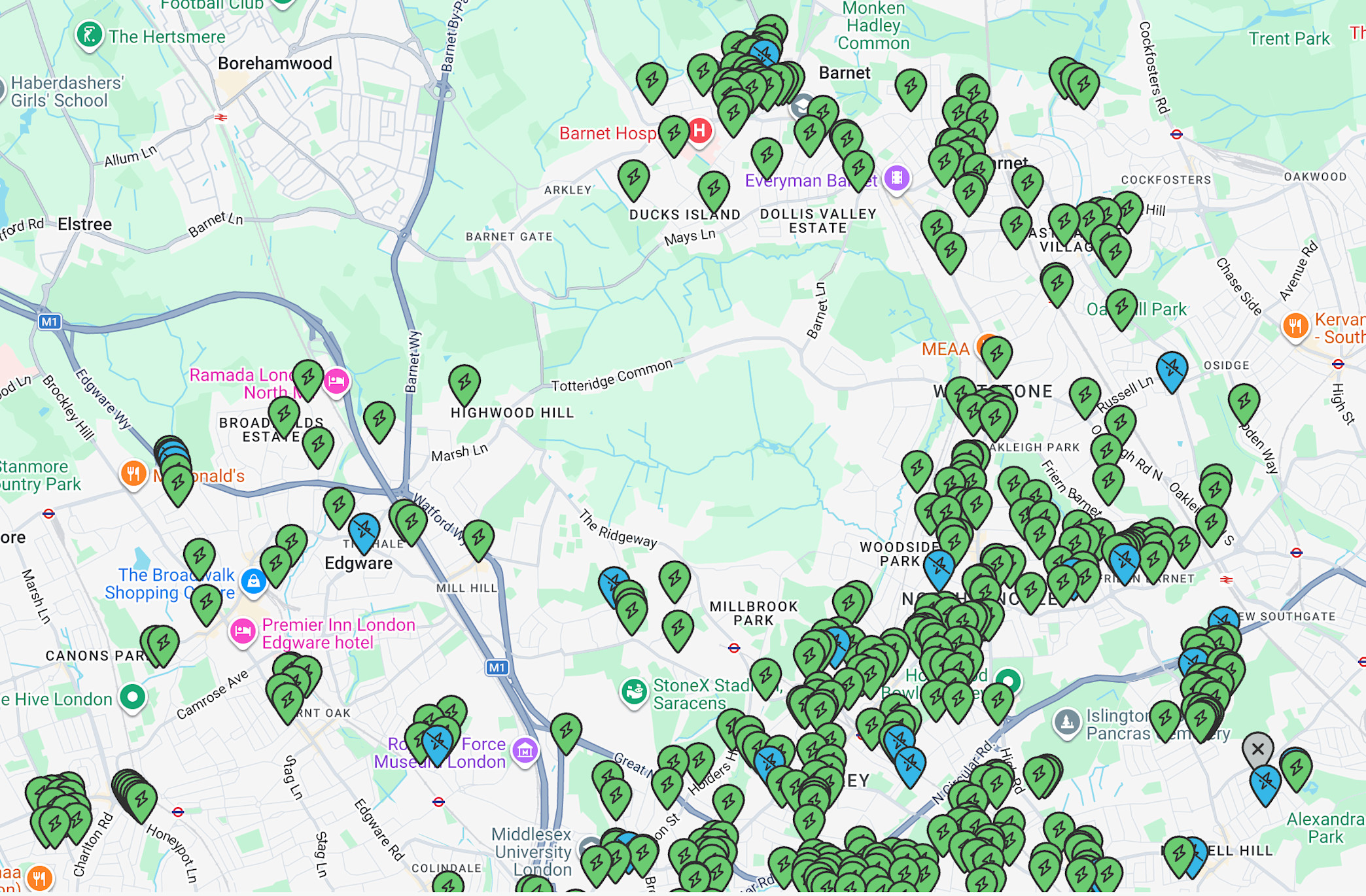Click the Cockfosters underground station symbol
1366x896 pixels.
pos(1176,135)
